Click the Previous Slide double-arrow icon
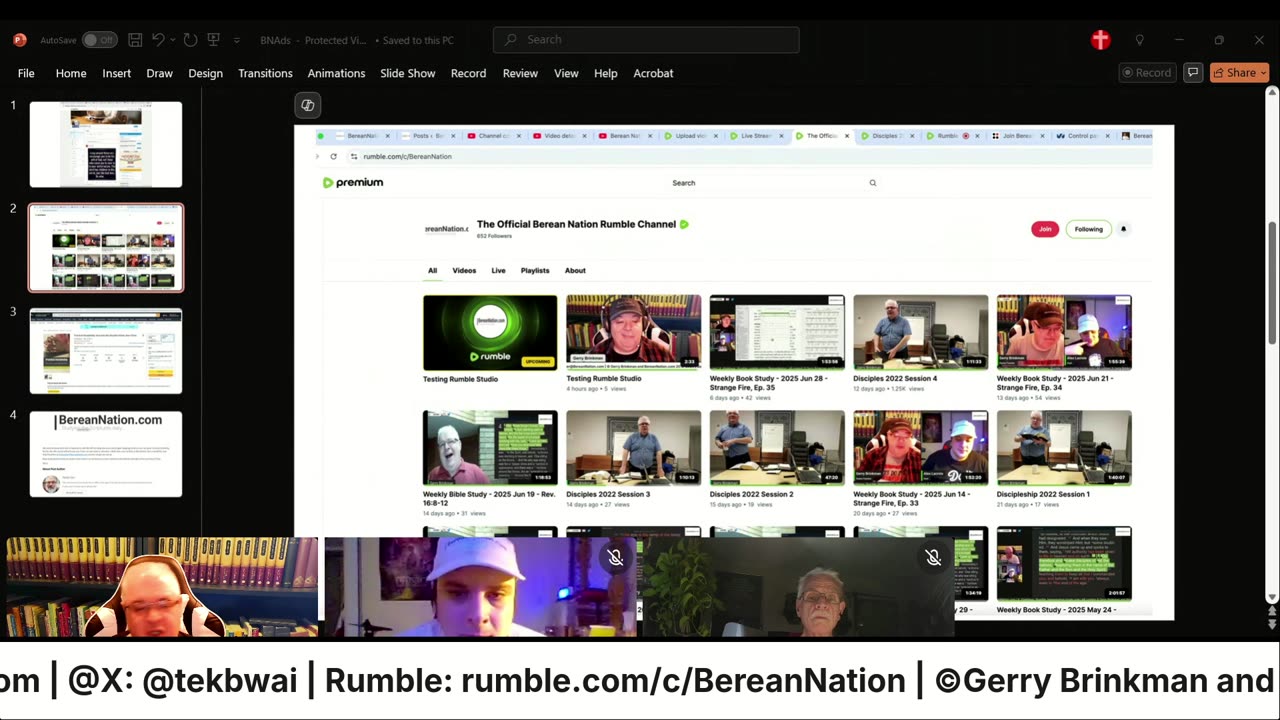1280x720 pixels. click(x=1272, y=611)
